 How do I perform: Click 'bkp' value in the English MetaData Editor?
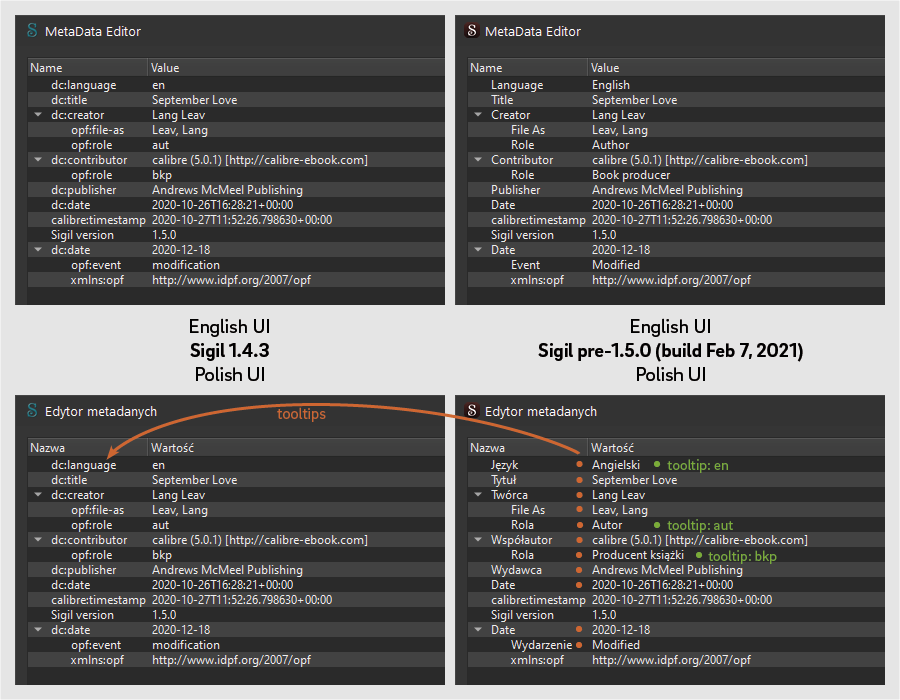tap(162, 175)
